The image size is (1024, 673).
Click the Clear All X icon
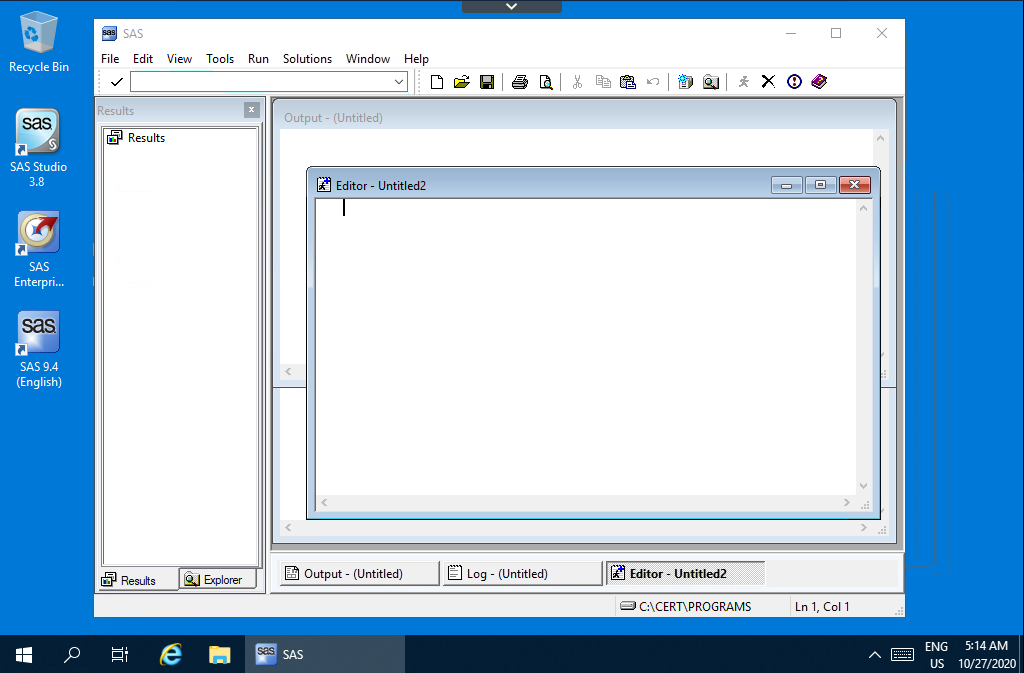[768, 82]
